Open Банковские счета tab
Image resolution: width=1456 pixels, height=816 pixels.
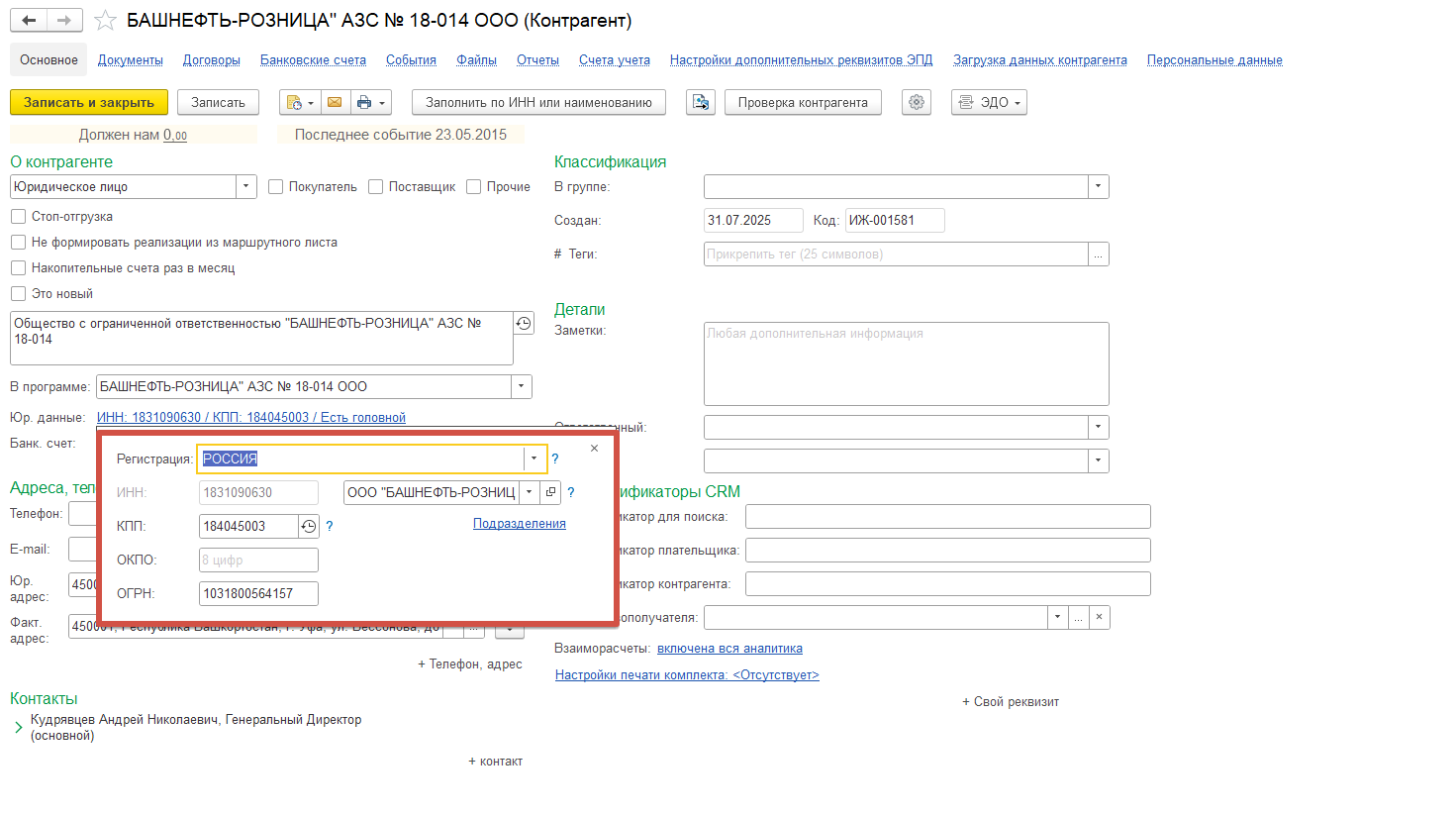coord(313,60)
